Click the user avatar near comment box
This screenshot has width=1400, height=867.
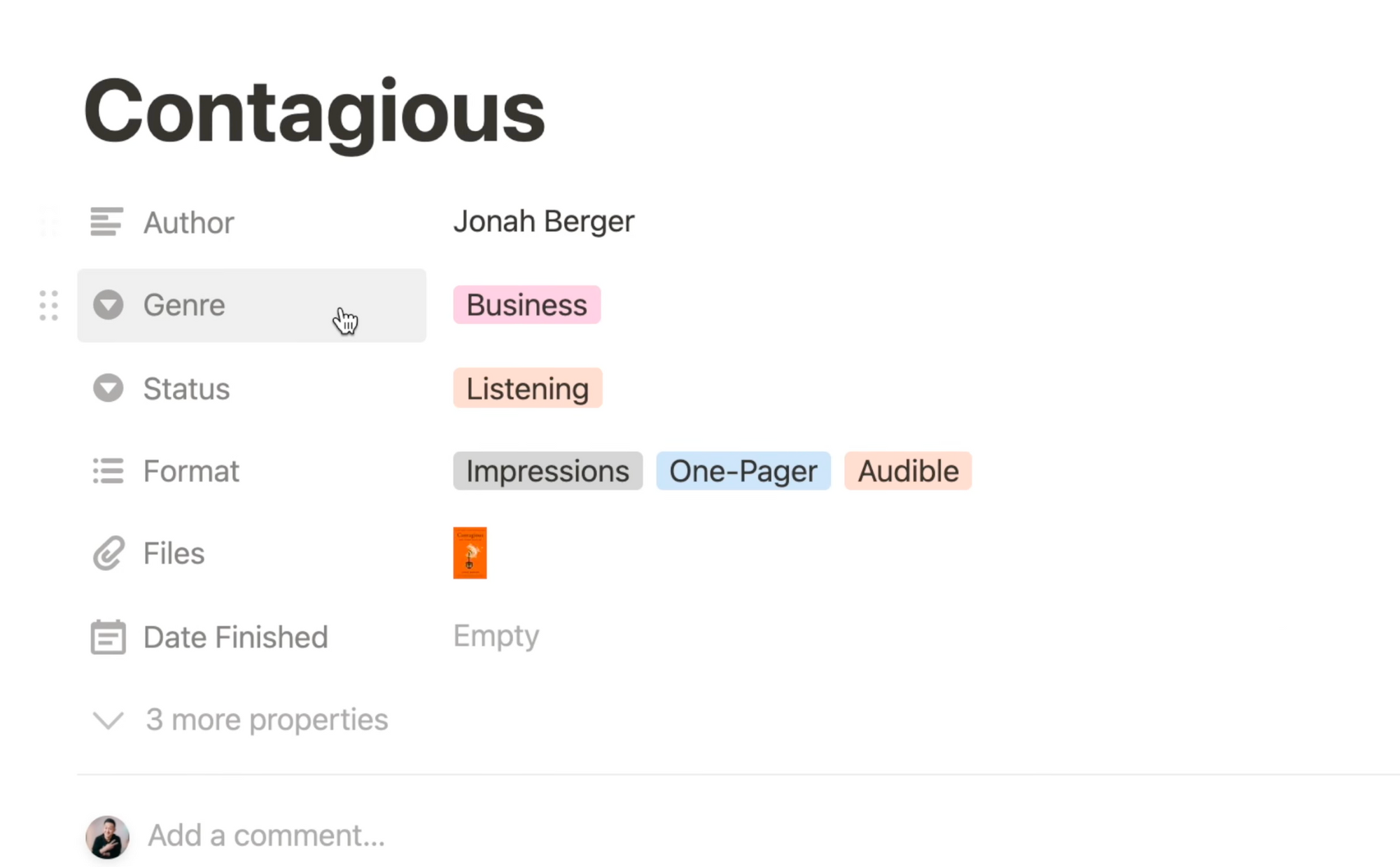coord(107,837)
